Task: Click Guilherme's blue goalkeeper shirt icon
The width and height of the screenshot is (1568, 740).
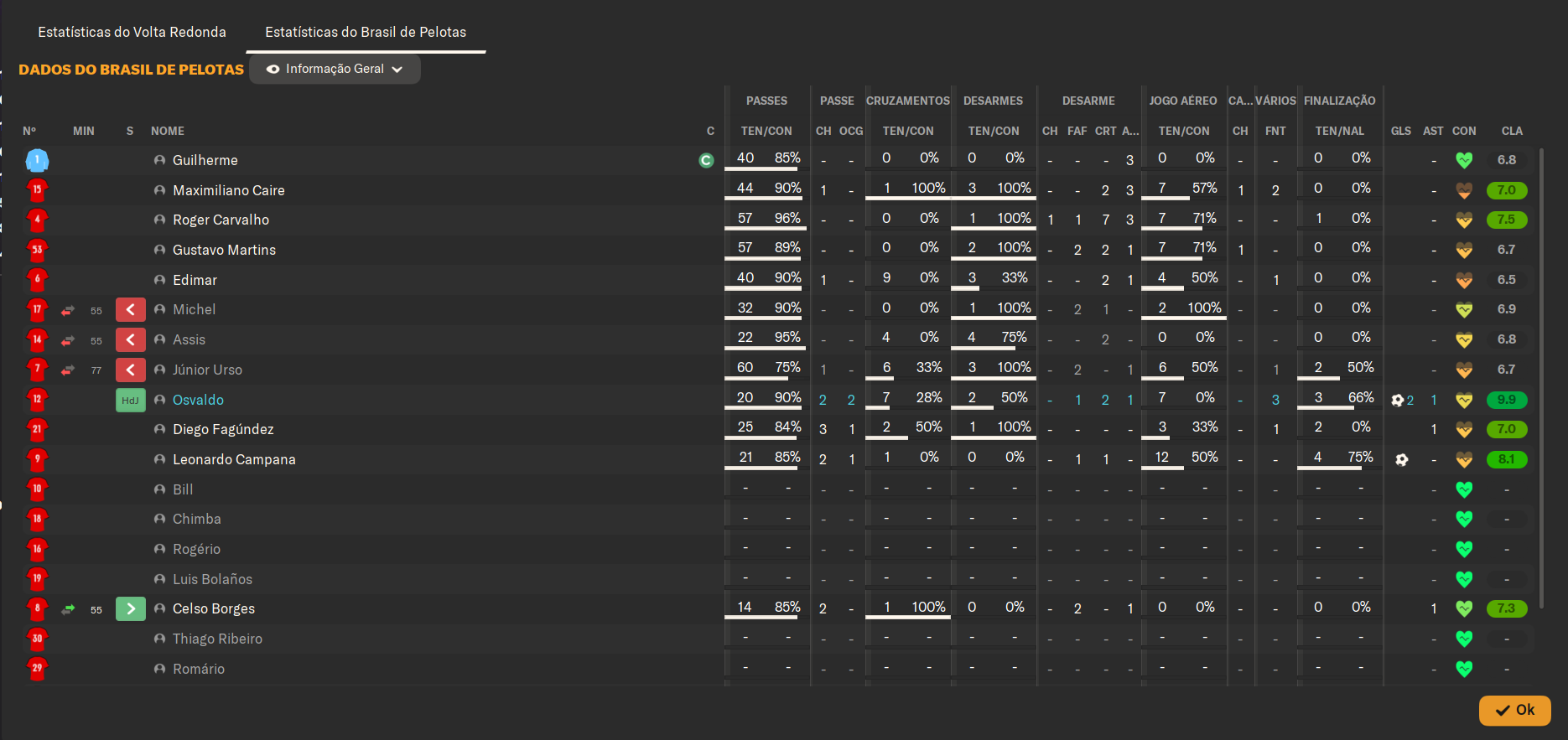Action: click(37, 160)
